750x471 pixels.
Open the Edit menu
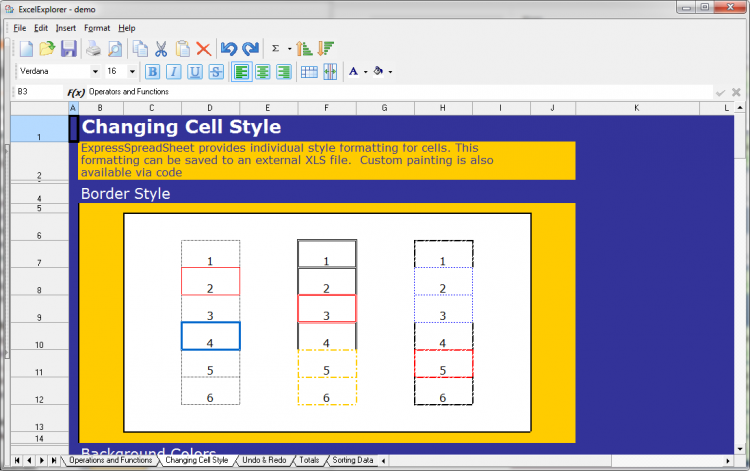pyautogui.click(x=41, y=28)
